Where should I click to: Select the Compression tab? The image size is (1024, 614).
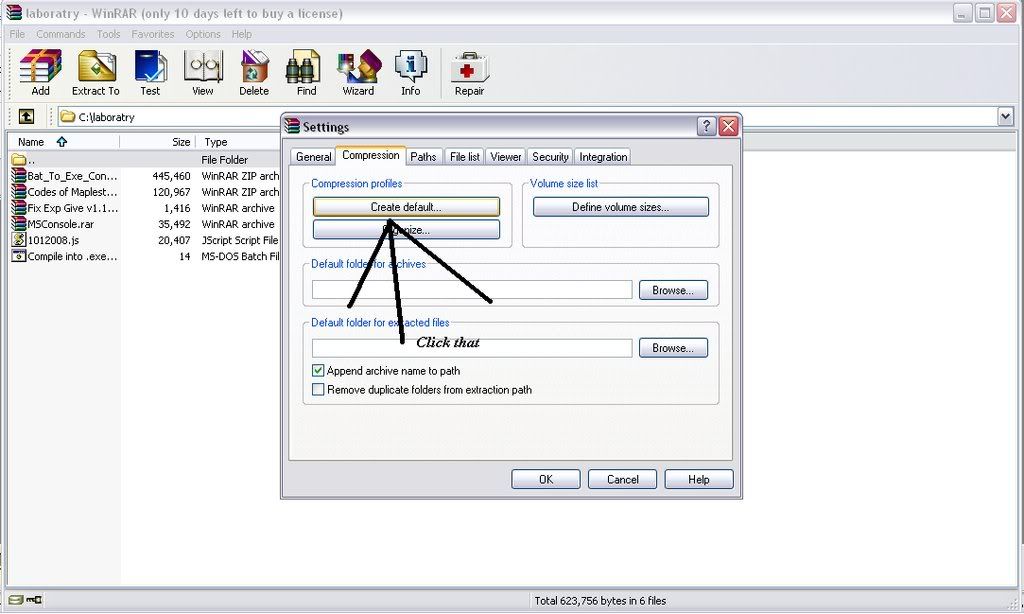370,155
